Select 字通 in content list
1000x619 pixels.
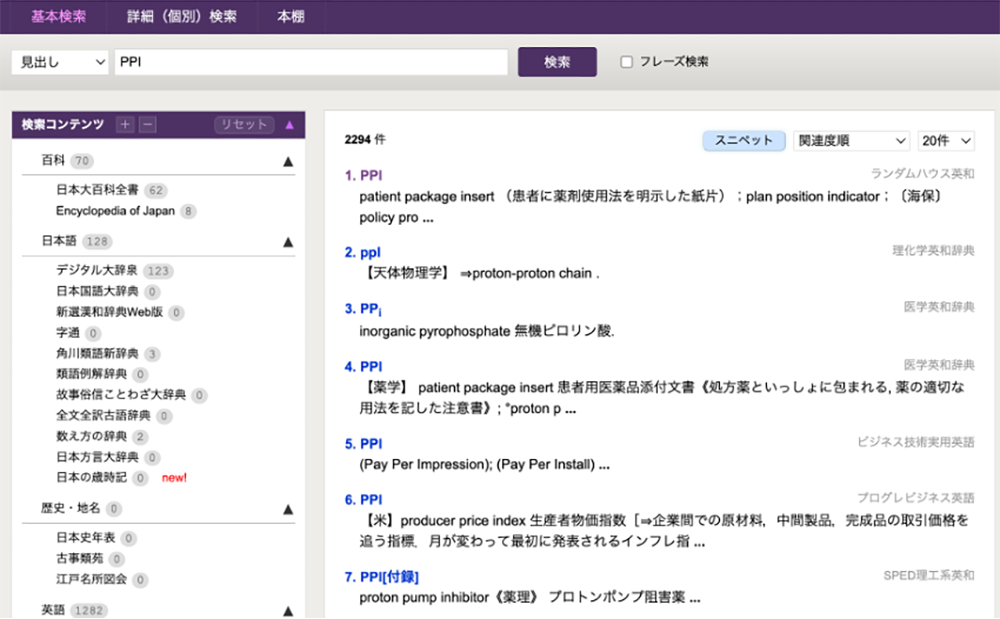pos(68,333)
